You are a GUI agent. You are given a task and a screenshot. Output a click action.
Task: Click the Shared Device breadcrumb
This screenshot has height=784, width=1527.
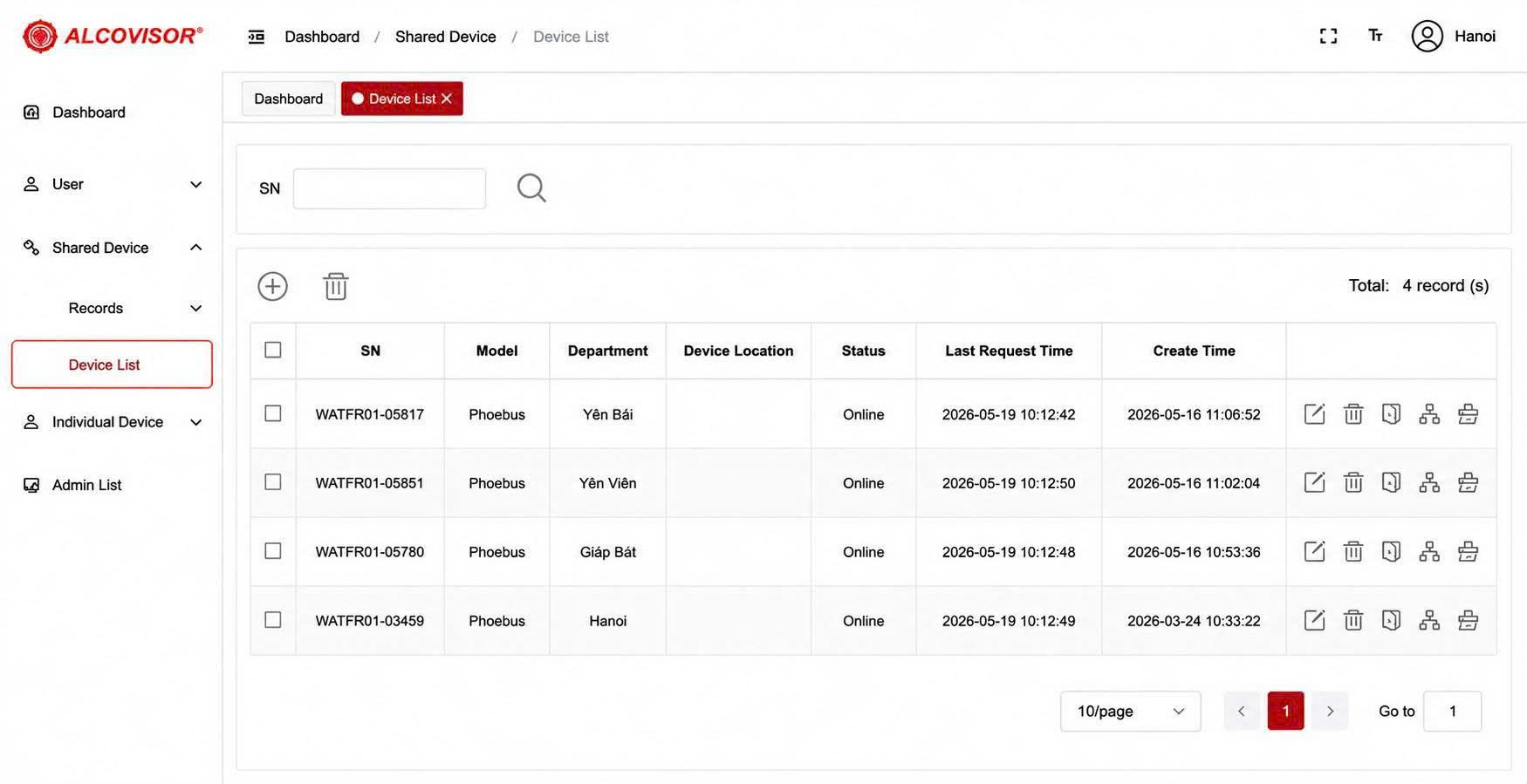pos(445,37)
